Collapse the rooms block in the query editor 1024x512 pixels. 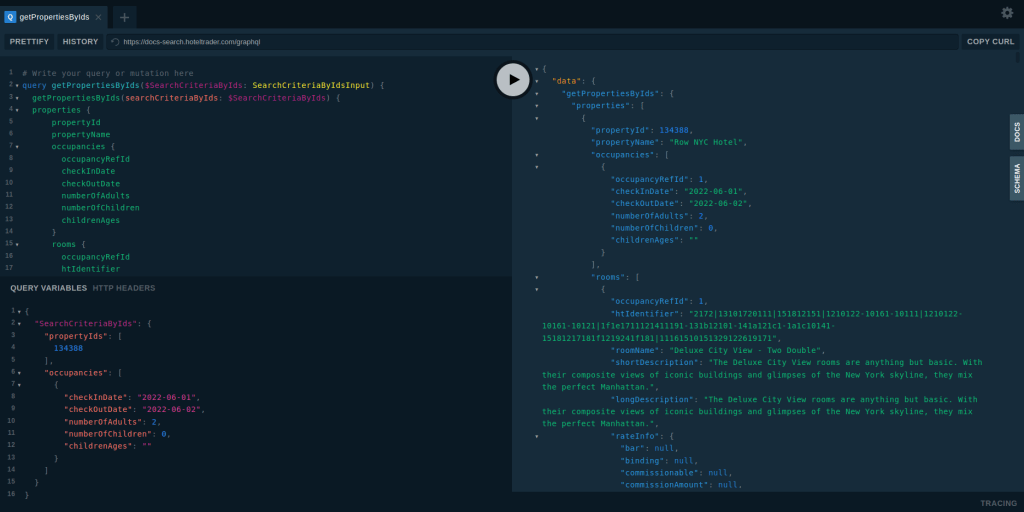pos(17,245)
